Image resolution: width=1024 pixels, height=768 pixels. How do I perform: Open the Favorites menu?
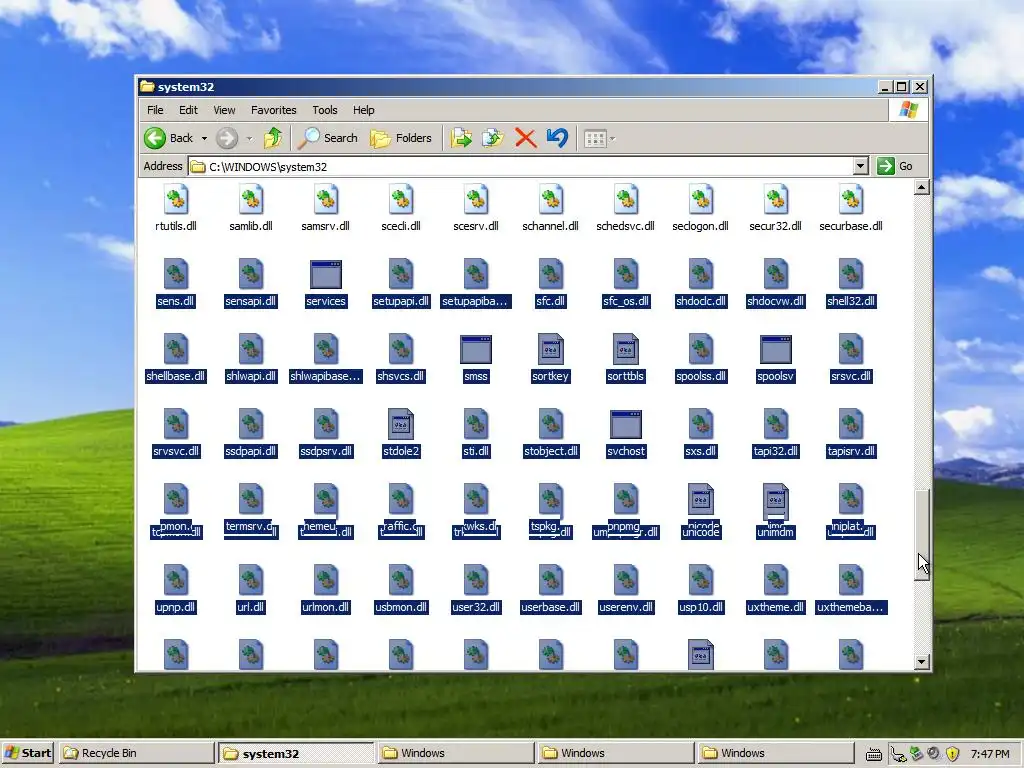(274, 110)
